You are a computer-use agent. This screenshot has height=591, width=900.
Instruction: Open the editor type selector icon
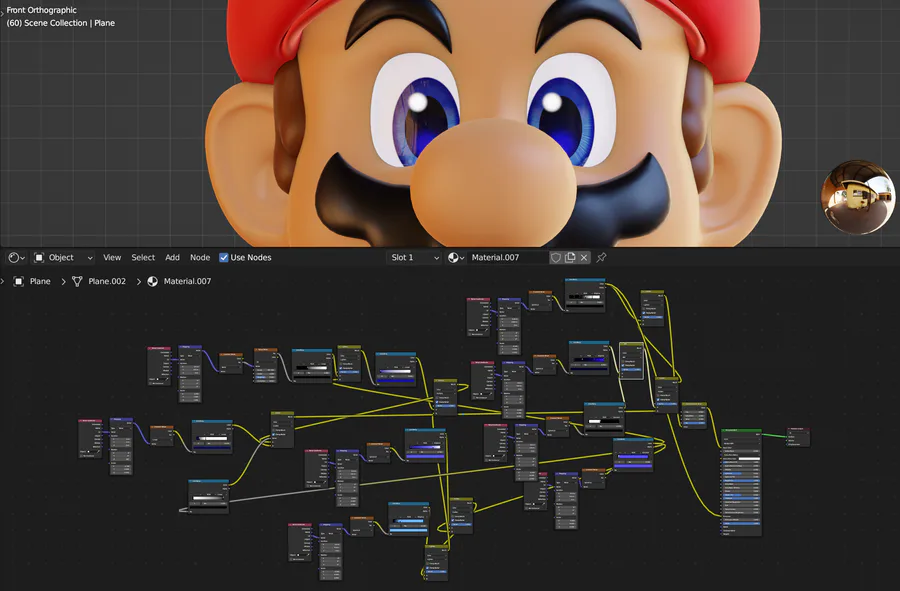click(16, 258)
